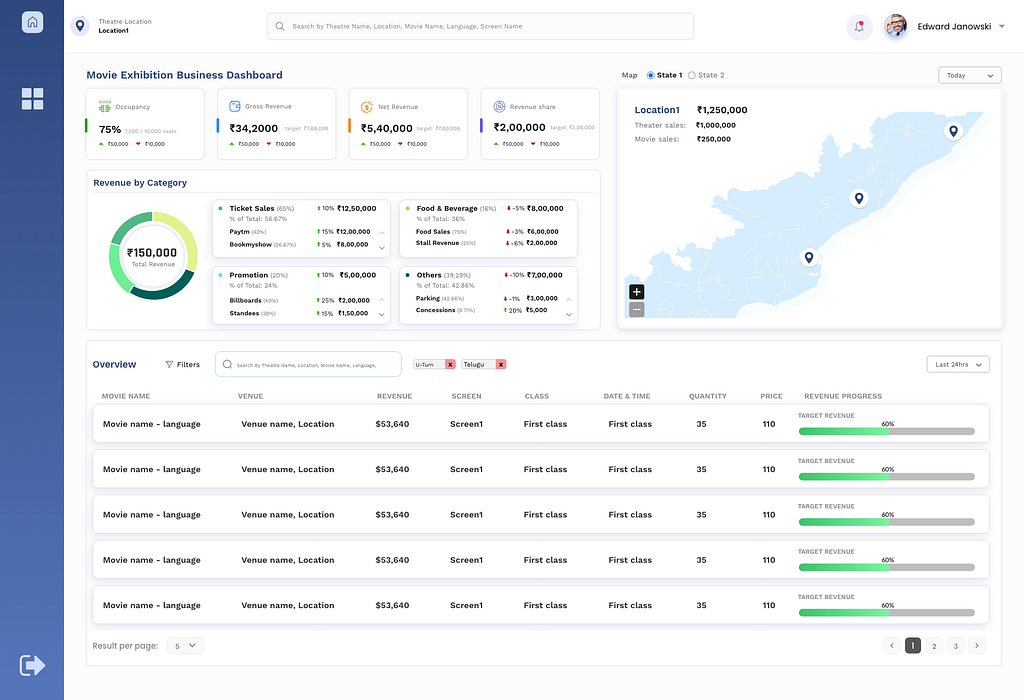The image size is (1024, 700).
Task: Open the home icon in sidebar
Action: [x=33, y=22]
